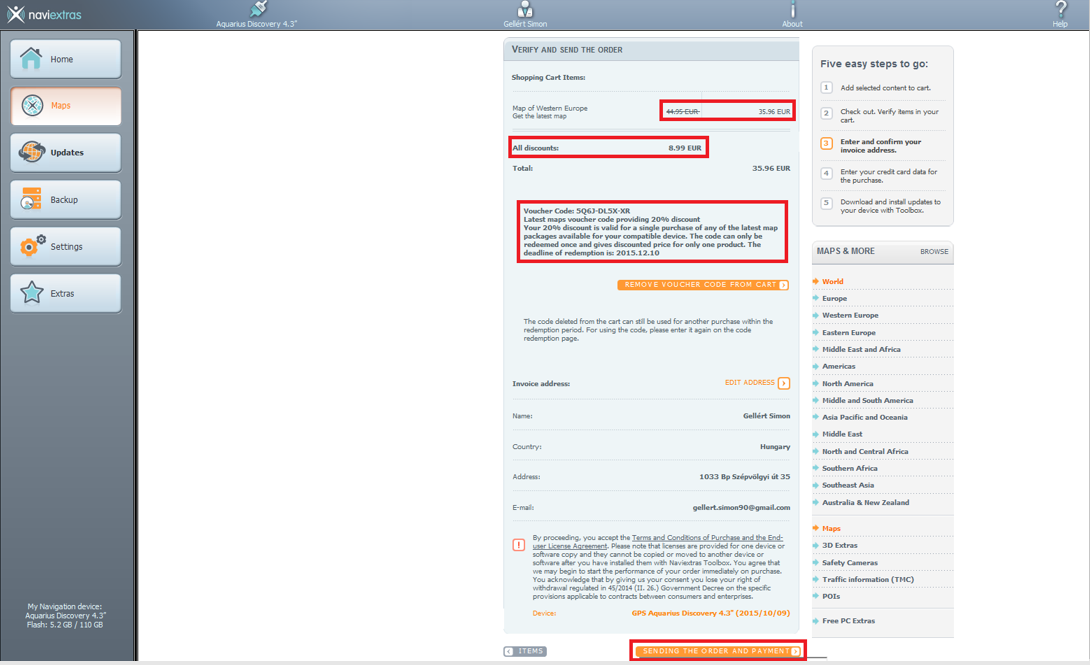Click the About info icon
1090x665 pixels.
792,10
